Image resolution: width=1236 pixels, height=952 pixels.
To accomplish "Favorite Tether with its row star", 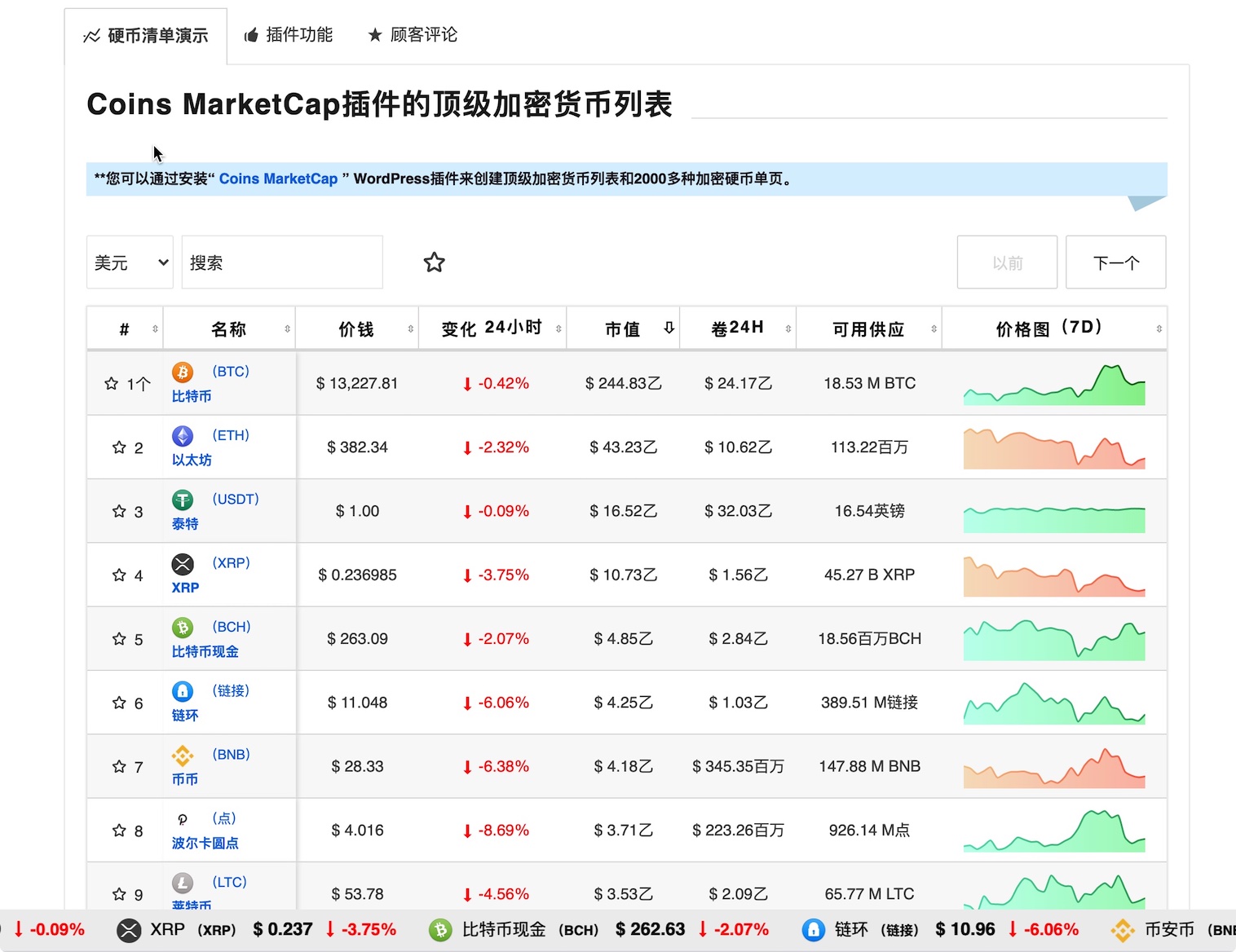I will coord(119,511).
